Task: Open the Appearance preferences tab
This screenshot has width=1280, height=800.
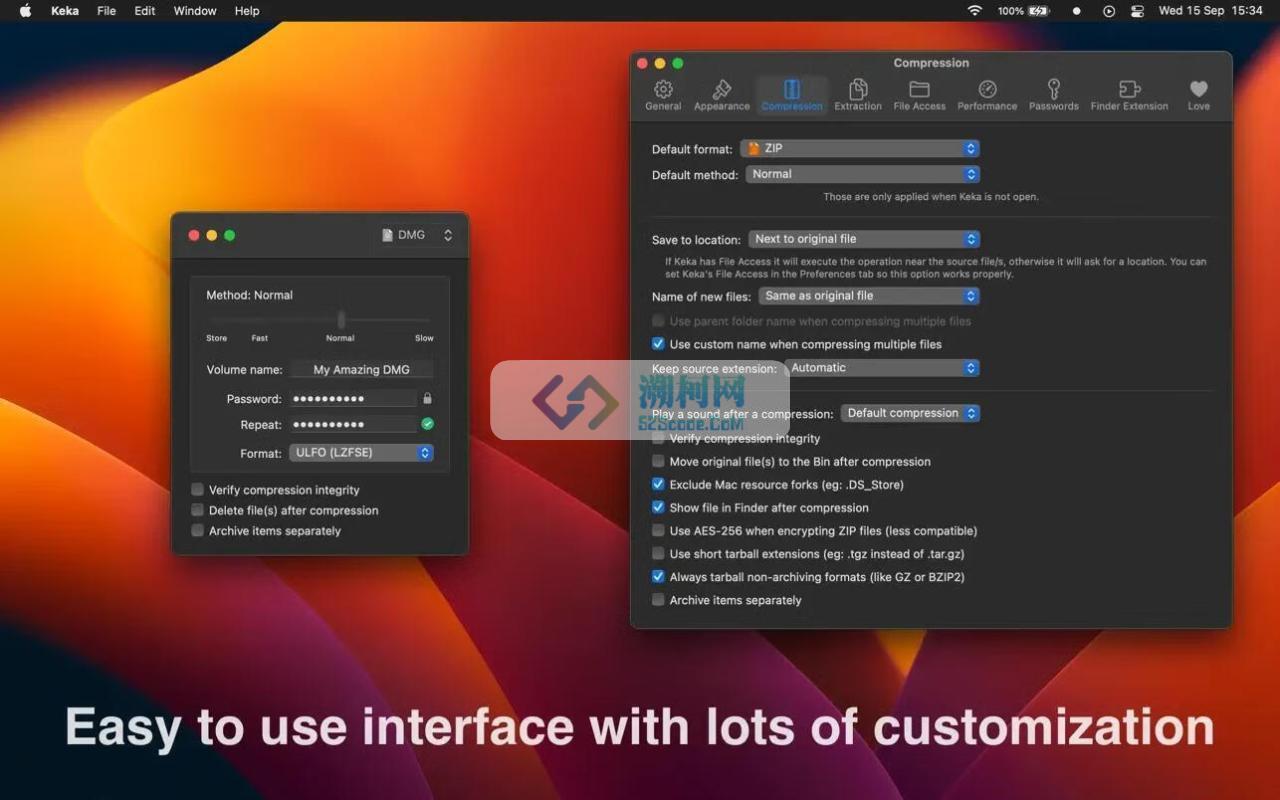Action: (x=722, y=95)
